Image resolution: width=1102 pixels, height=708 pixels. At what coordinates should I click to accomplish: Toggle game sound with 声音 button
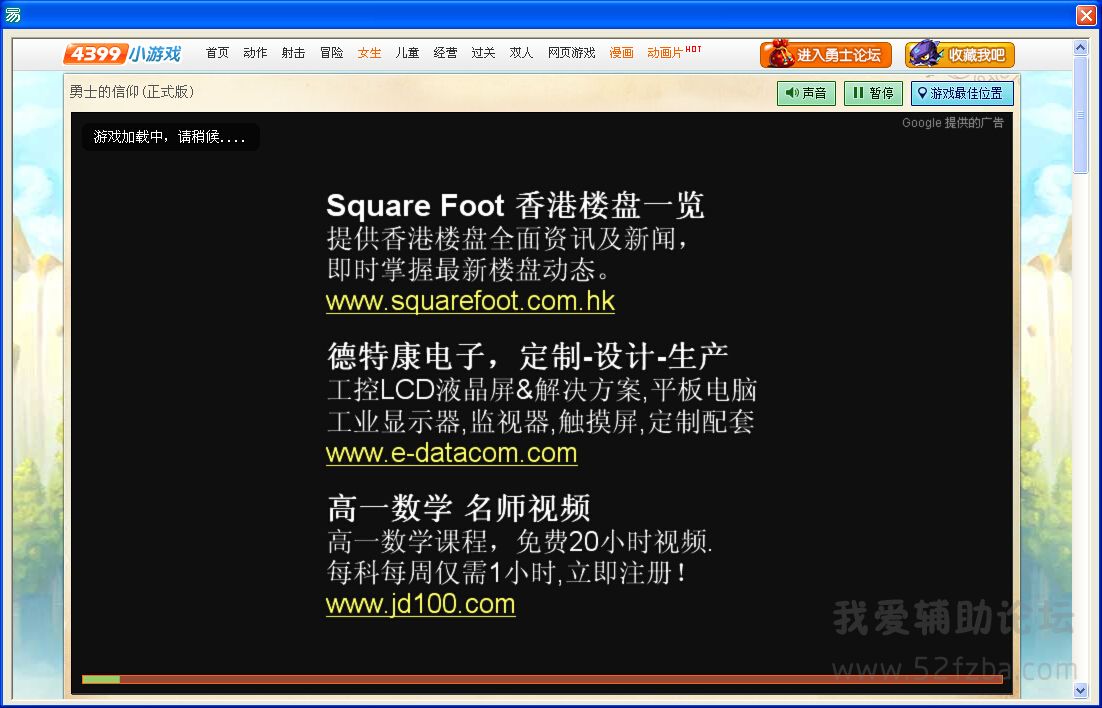pyautogui.click(x=806, y=93)
